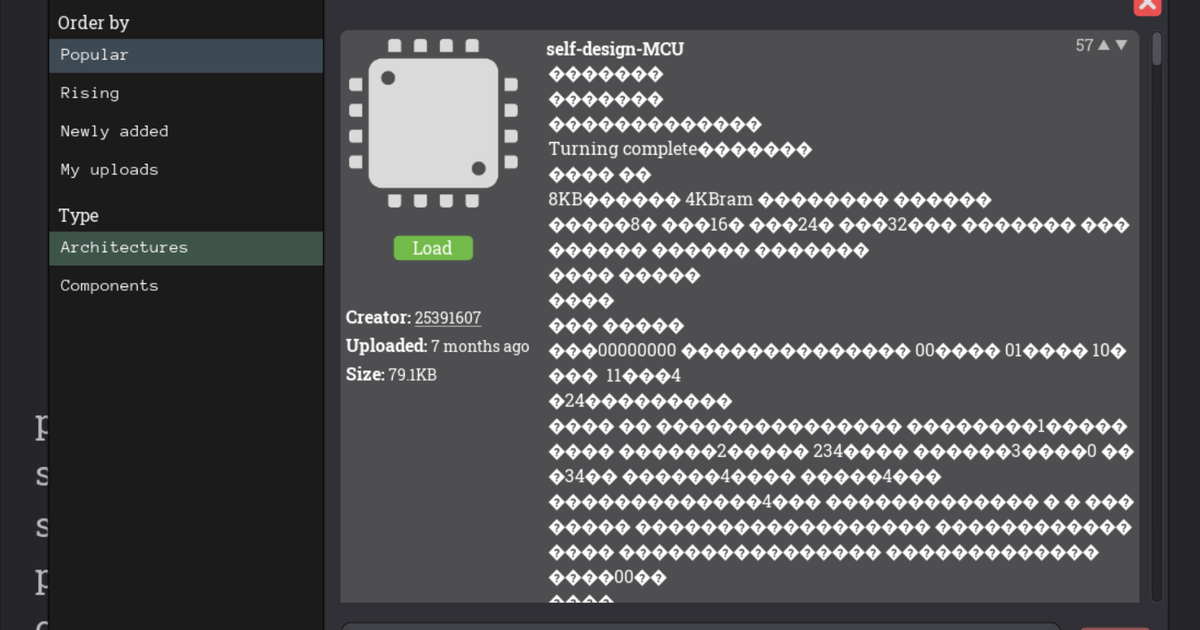
Task: Click the Order by heading
Action: (94, 22)
